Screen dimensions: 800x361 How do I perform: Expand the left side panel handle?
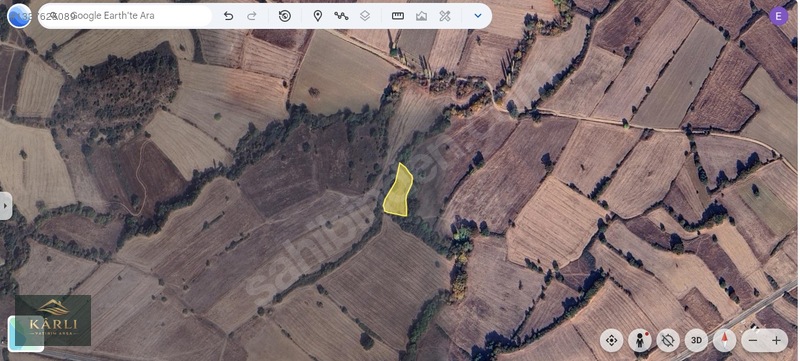click(6, 206)
